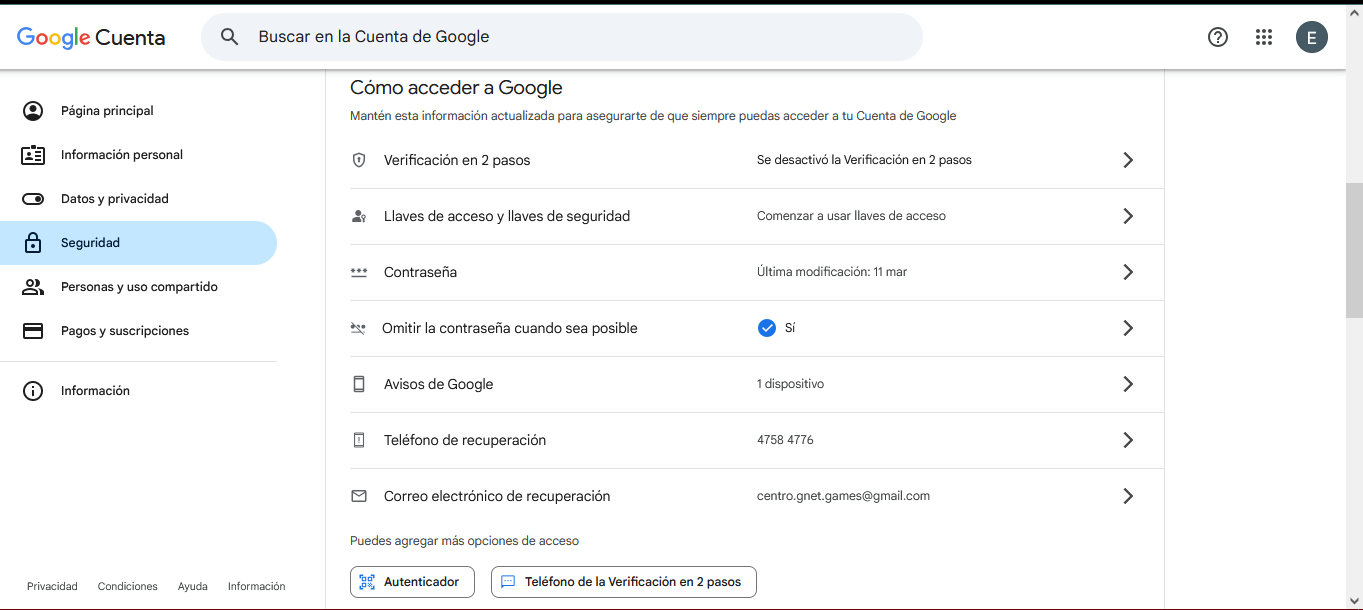
Task: Go to Datos y privacidad
Action: click(114, 199)
